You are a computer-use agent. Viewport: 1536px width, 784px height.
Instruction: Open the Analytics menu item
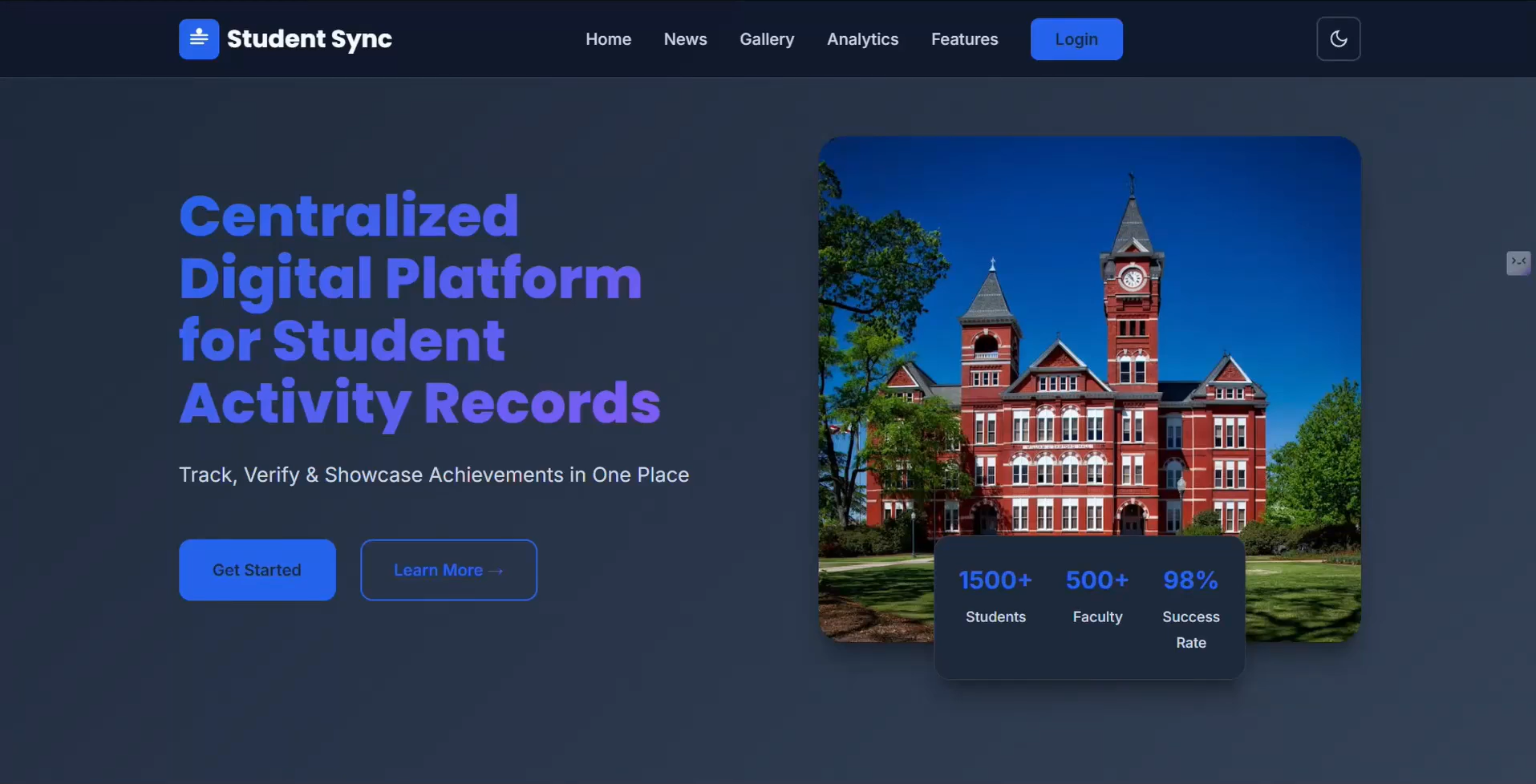click(x=862, y=39)
